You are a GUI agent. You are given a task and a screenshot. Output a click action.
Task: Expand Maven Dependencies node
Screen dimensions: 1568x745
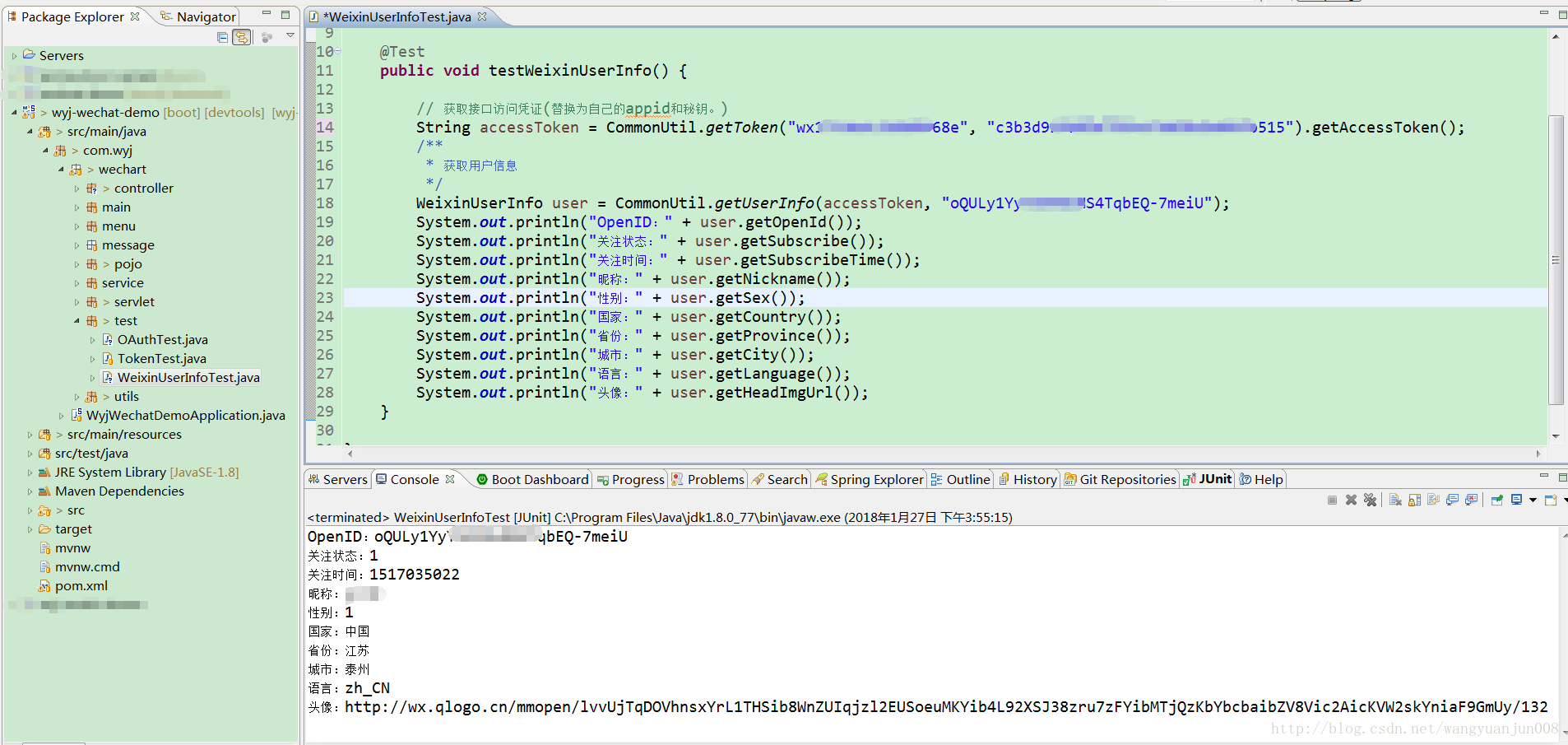30,491
